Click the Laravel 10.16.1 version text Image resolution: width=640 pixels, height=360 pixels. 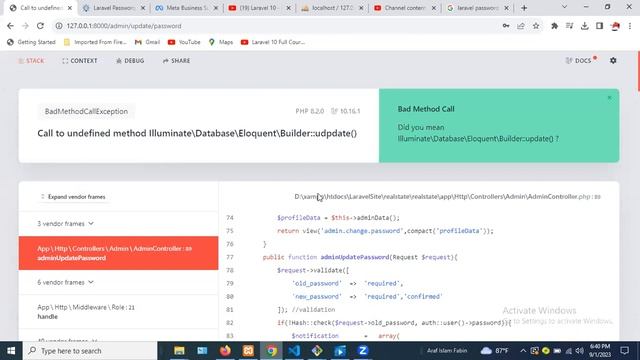click(346, 111)
